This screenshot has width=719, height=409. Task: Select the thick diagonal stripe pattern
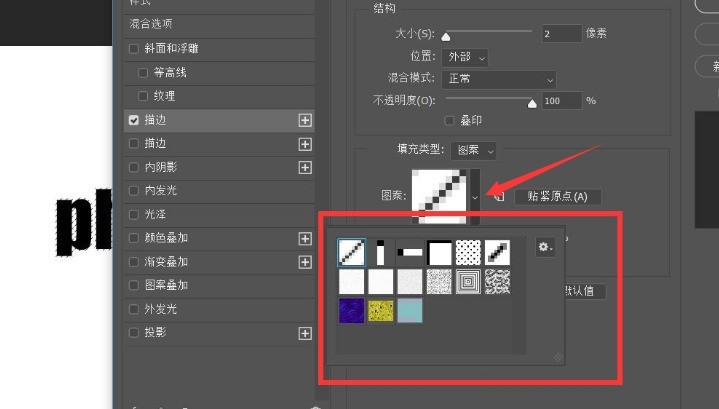(x=498, y=252)
